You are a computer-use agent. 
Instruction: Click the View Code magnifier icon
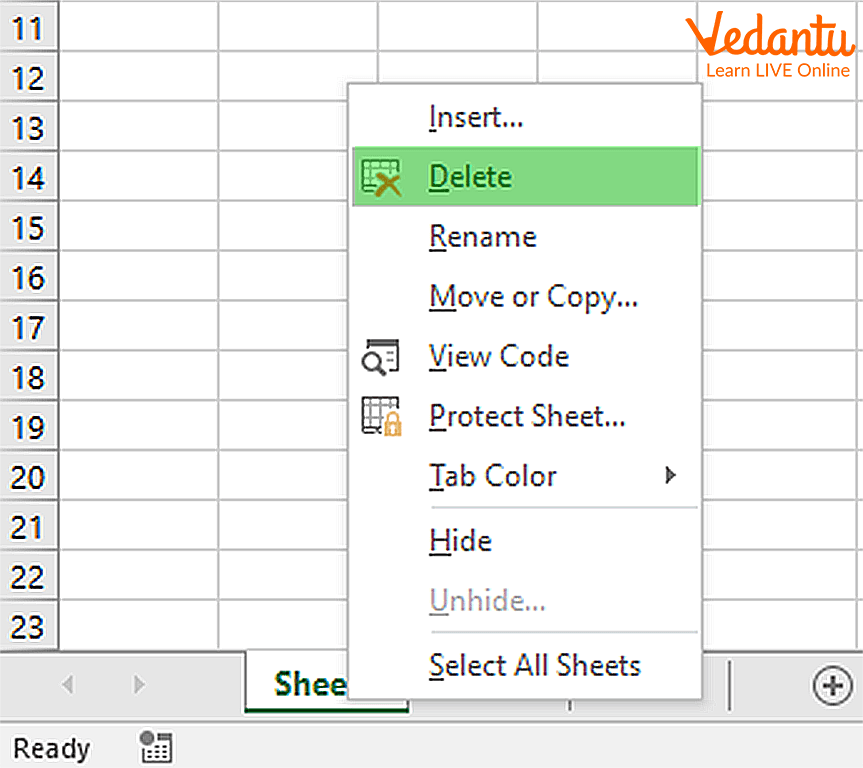coord(381,357)
